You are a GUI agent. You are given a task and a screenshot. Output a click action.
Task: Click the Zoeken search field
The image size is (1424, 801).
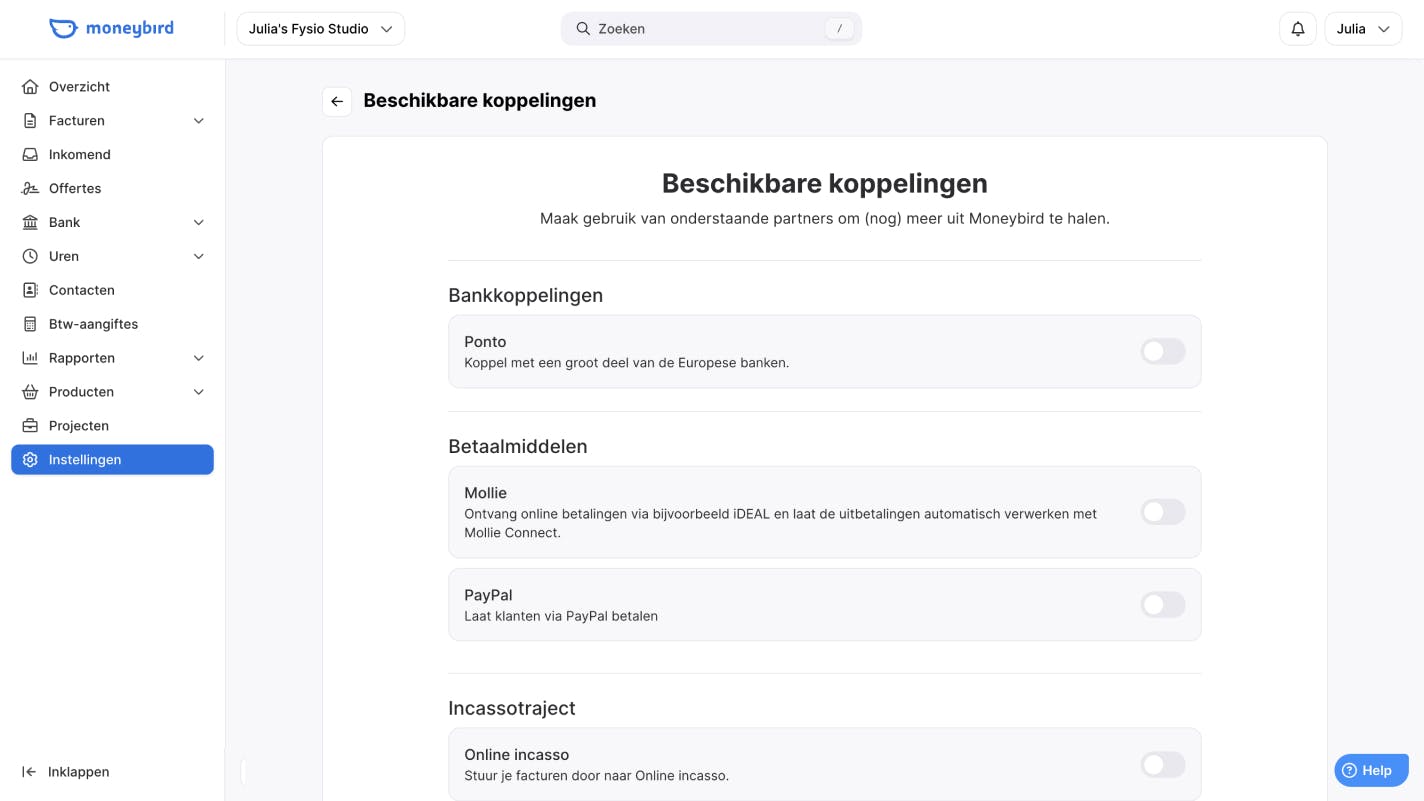coord(711,28)
